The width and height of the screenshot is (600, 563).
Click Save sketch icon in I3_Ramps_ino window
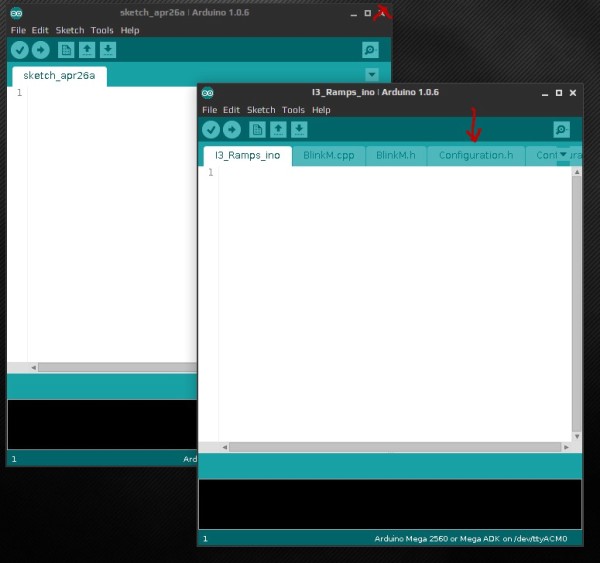[x=299, y=130]
